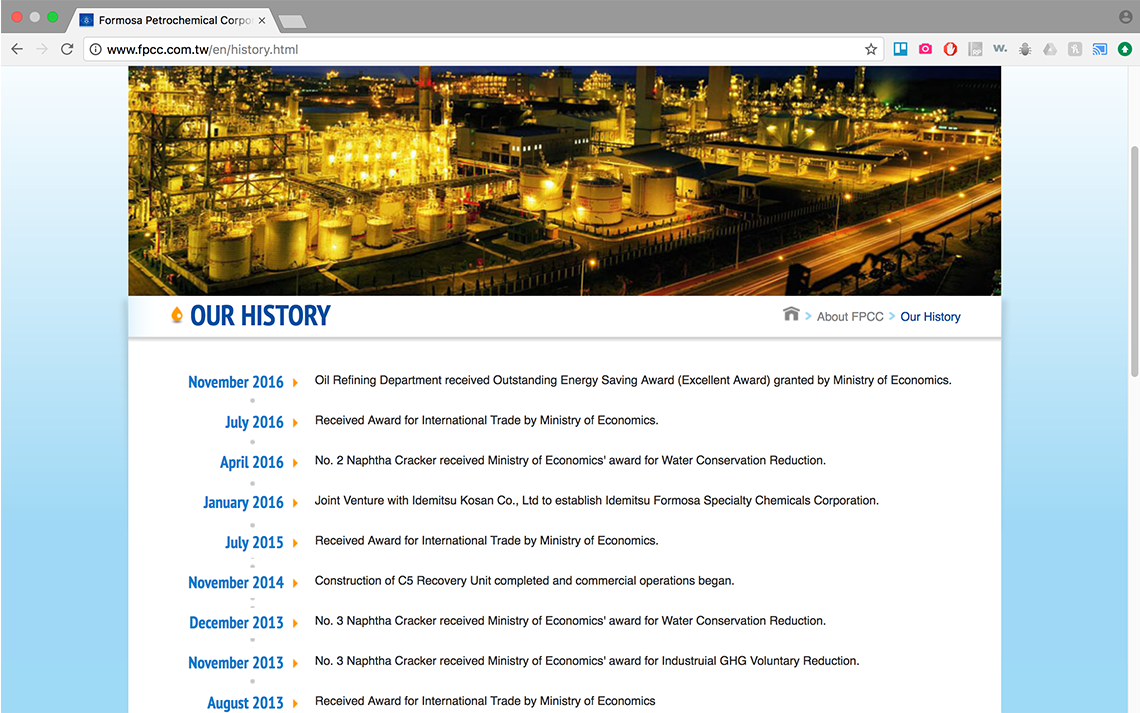Open the Google Cast extension icon
The width and height of the screenshot is (1140, 713).
coord(1099,49)
